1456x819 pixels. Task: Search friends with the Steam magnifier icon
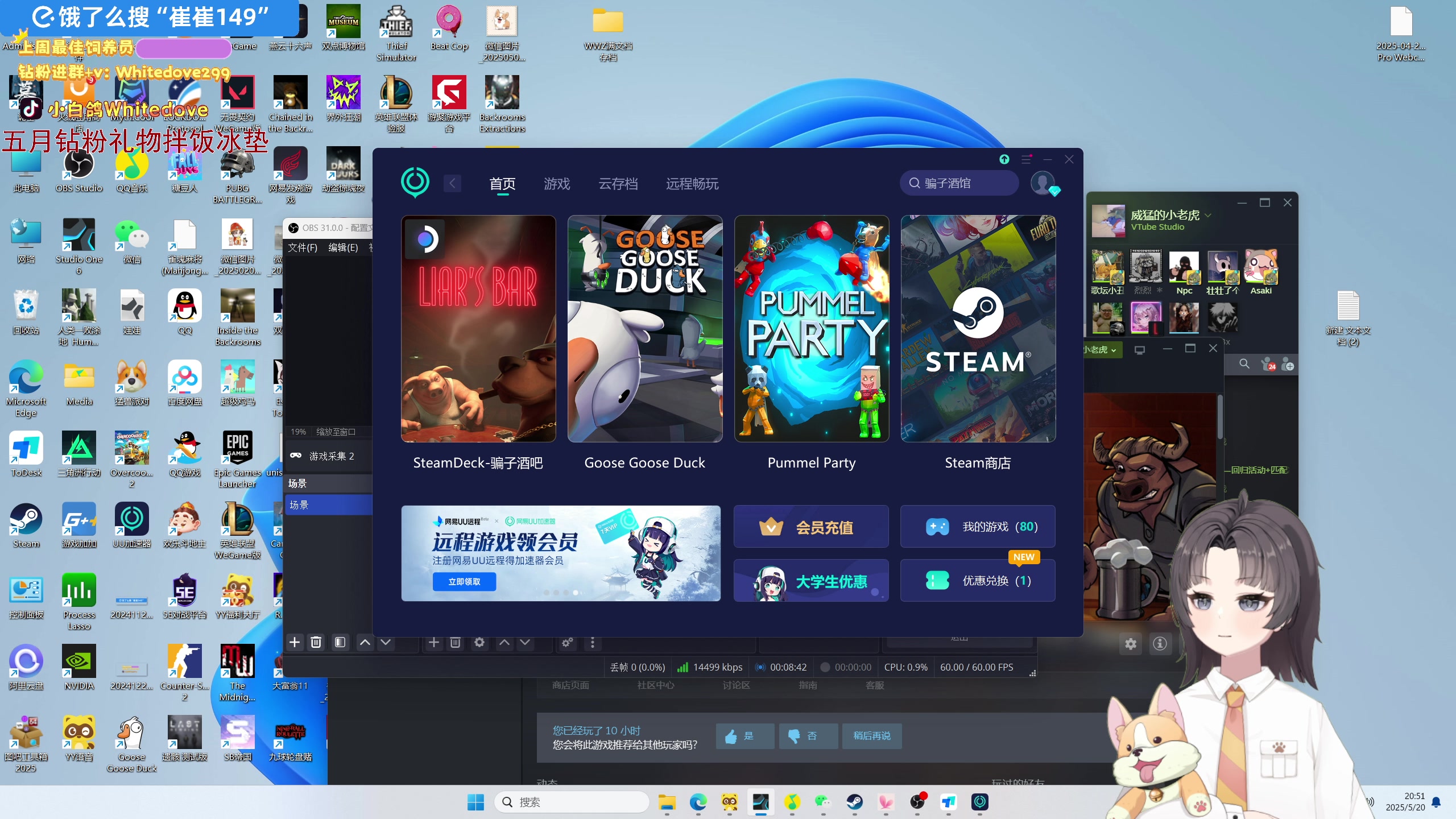pos(1244,364)
